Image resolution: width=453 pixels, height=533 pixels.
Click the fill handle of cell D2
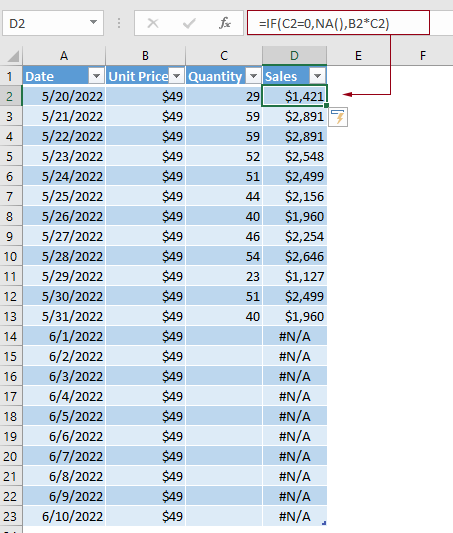[326, 106]
